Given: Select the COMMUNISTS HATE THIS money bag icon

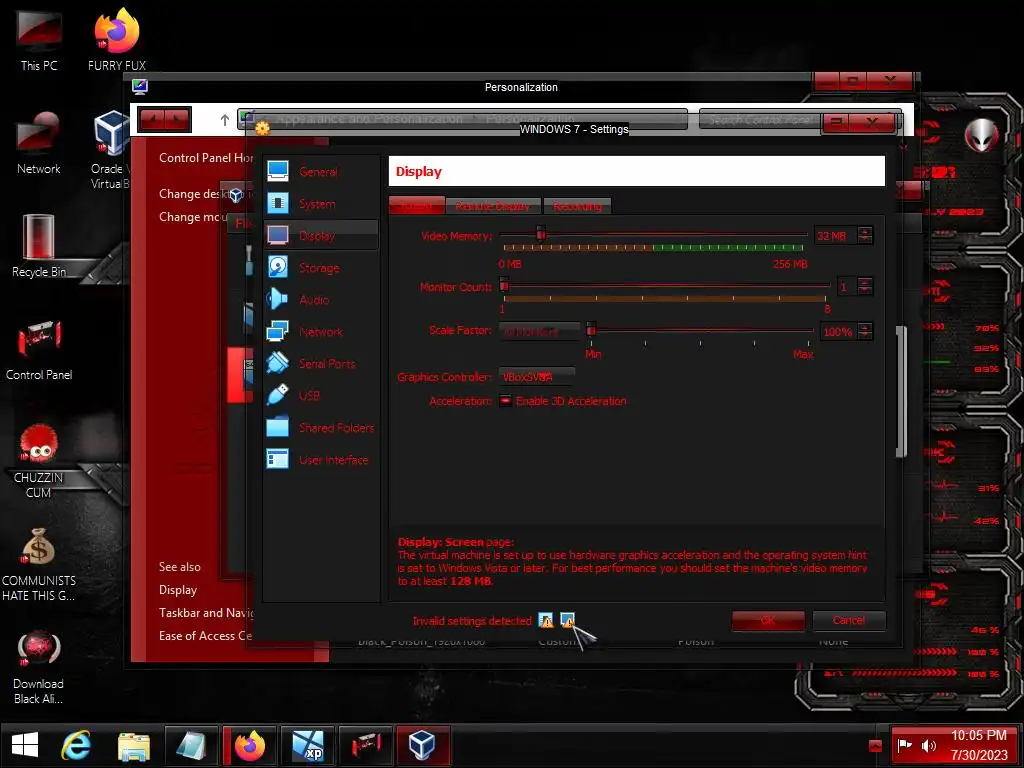Looking at the screenshot, I should point(39,565).
